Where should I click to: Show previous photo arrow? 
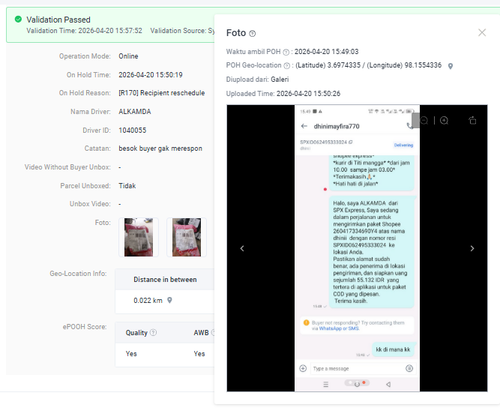(242, 248)
